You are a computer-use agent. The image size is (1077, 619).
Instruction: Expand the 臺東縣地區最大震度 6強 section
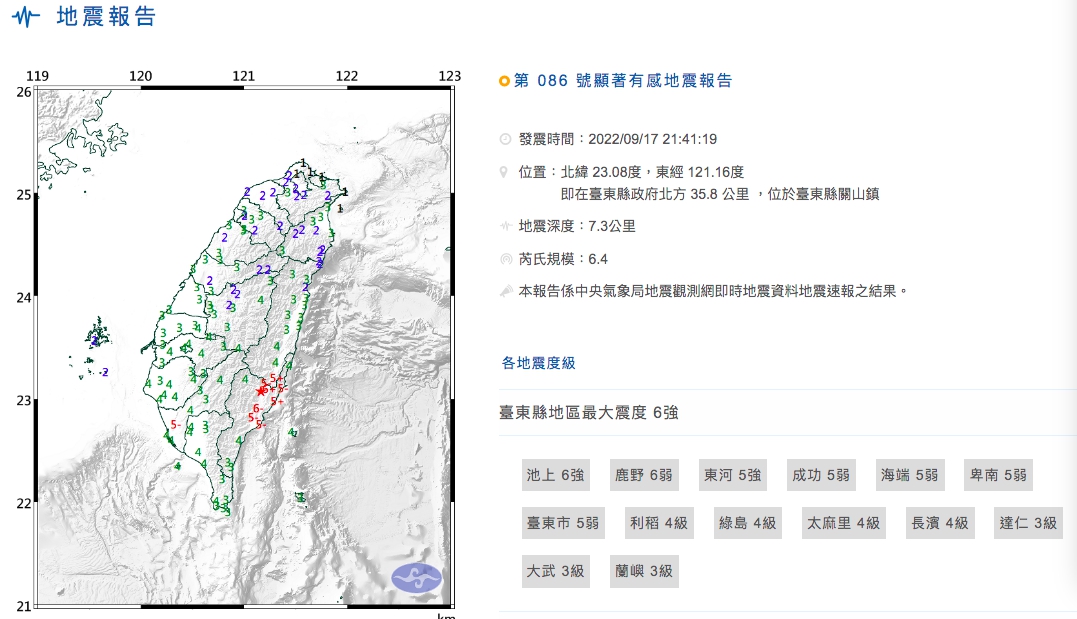coord(588,412)
